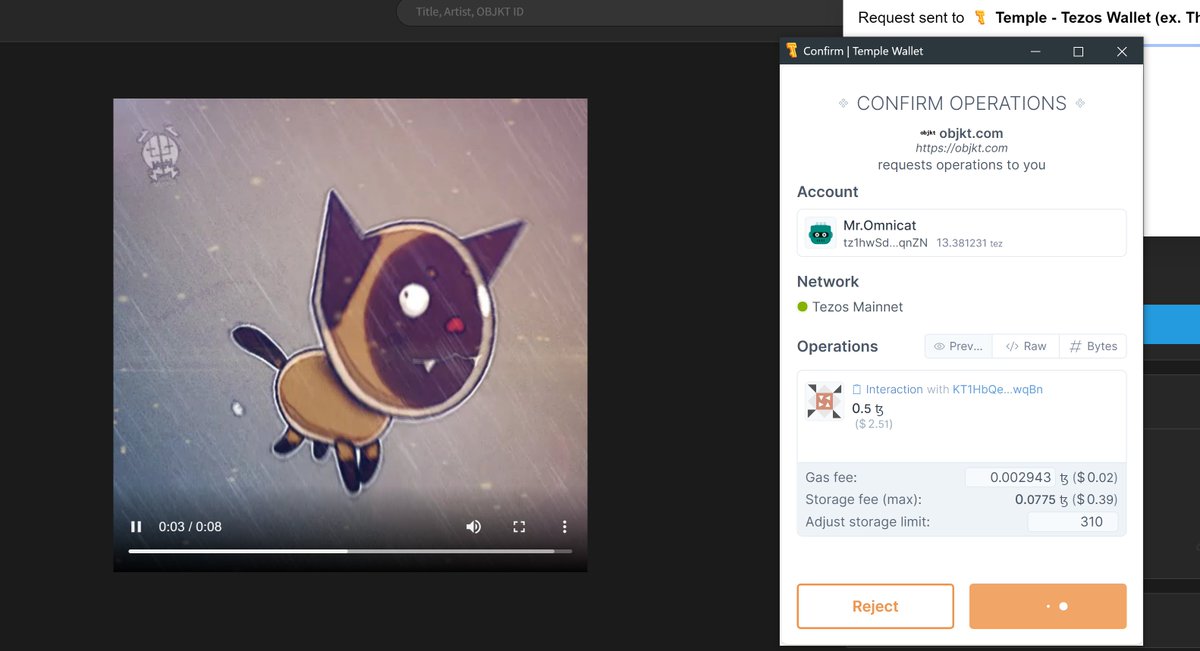Click the ($2.51) dollar value text
Screen dimensions: 1200x651
[874, 424]
